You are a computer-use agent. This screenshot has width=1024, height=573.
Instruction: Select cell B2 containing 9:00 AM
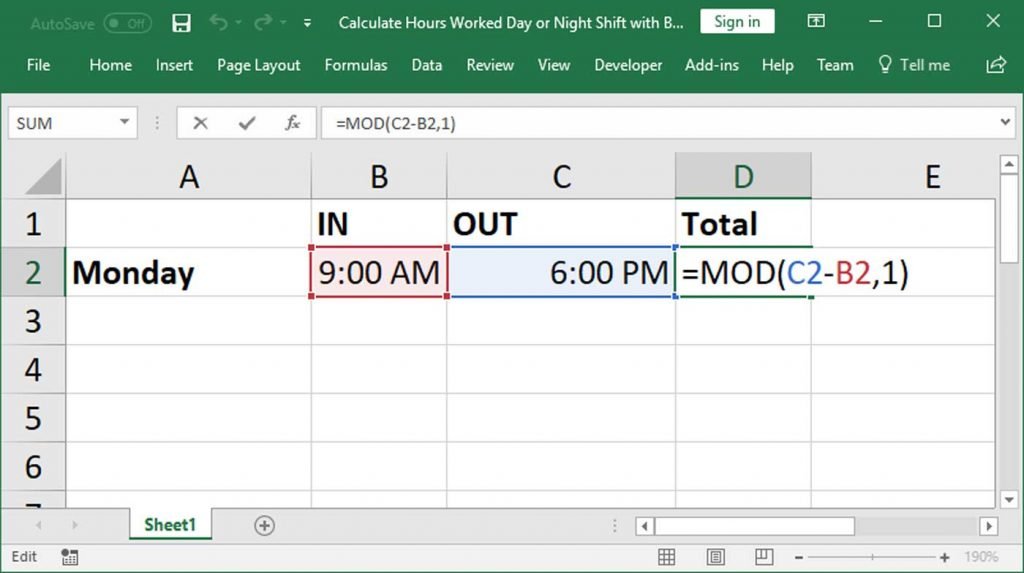point(379,272)
